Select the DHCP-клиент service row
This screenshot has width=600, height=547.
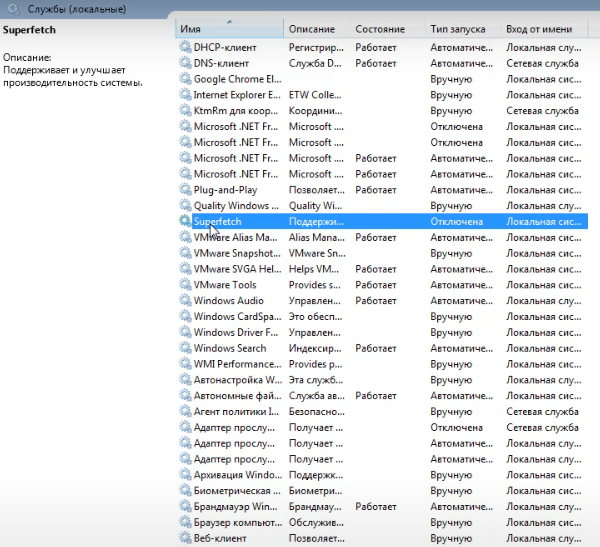[383, 47]
